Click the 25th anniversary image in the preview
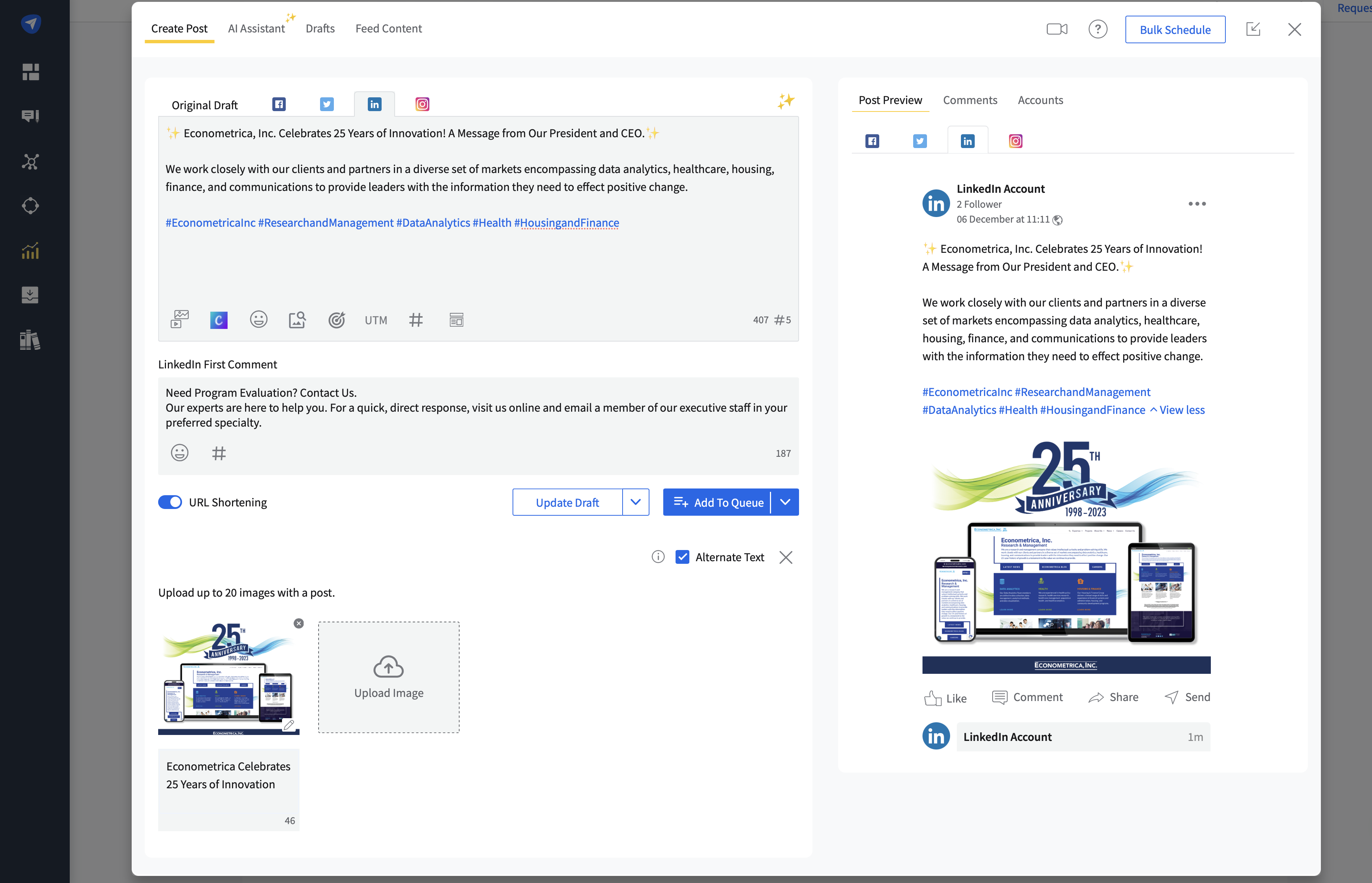Image resolution: width=1372 pixels, height=883 pixels. click(x=1066, y=555)
